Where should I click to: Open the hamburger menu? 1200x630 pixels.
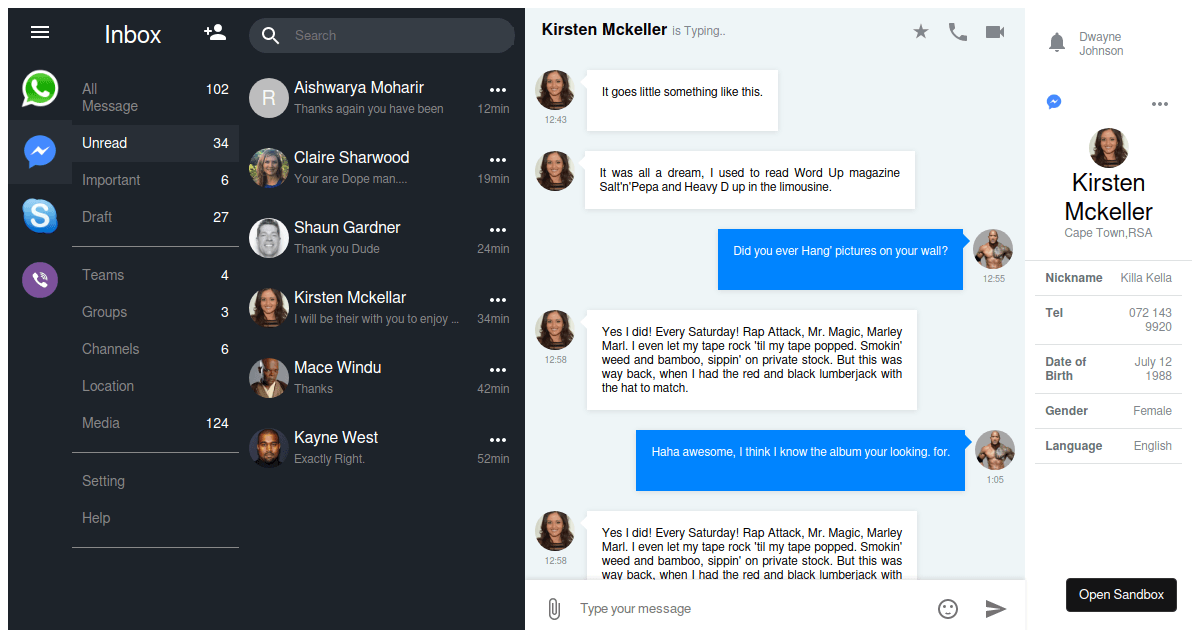(40, 32)
